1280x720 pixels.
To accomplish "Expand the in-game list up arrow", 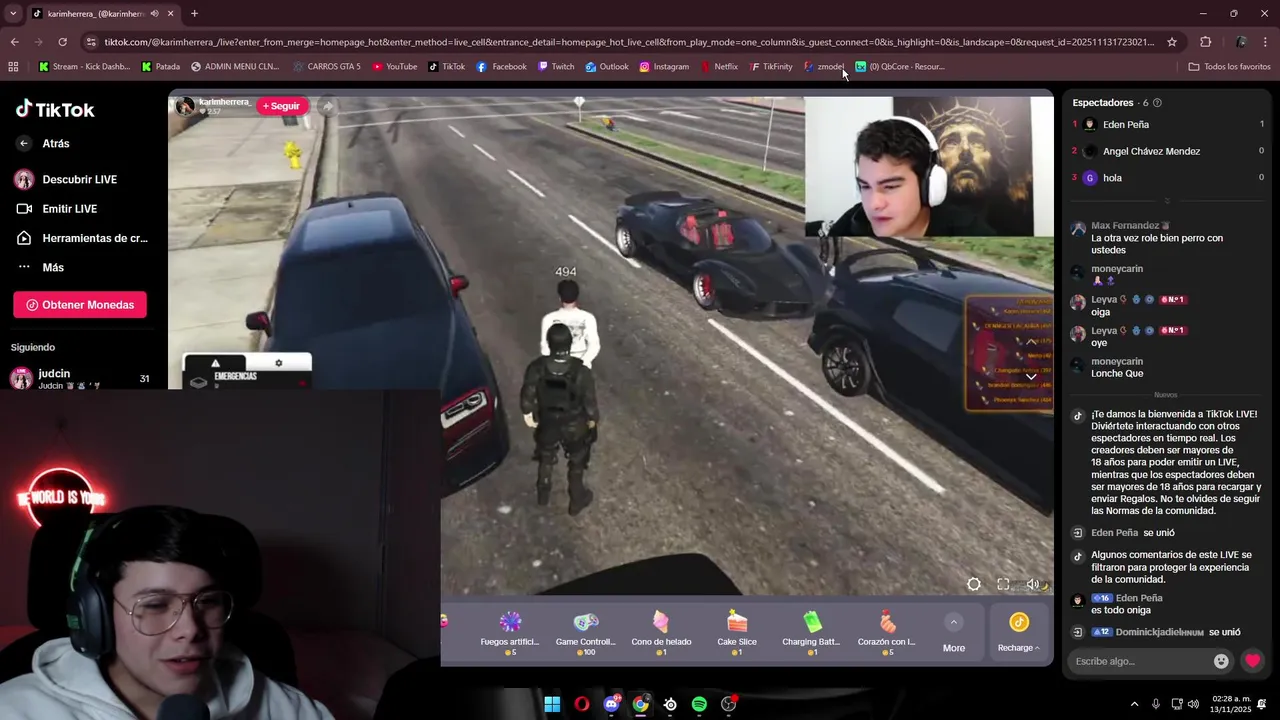I will [x=1032, y=342].
